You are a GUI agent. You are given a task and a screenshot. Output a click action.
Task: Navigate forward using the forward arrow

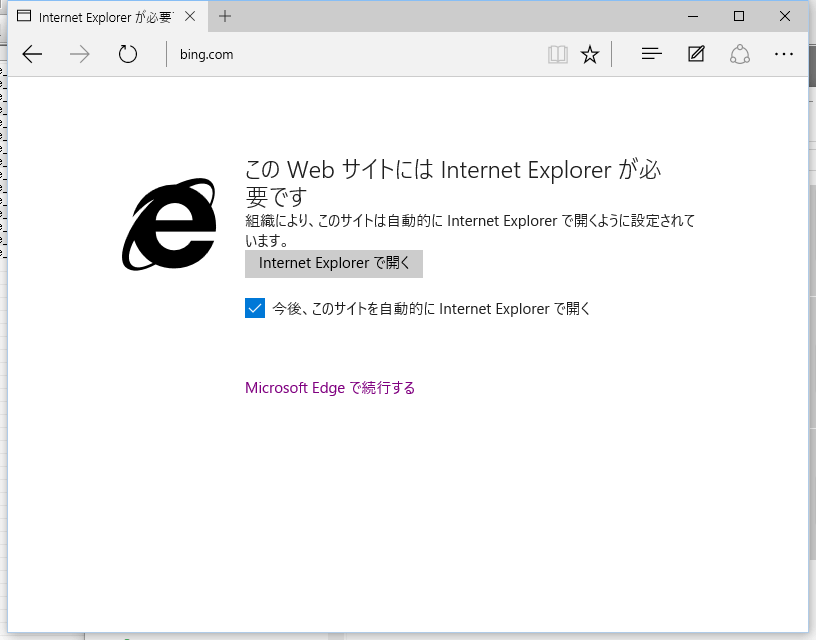[79, 54]
